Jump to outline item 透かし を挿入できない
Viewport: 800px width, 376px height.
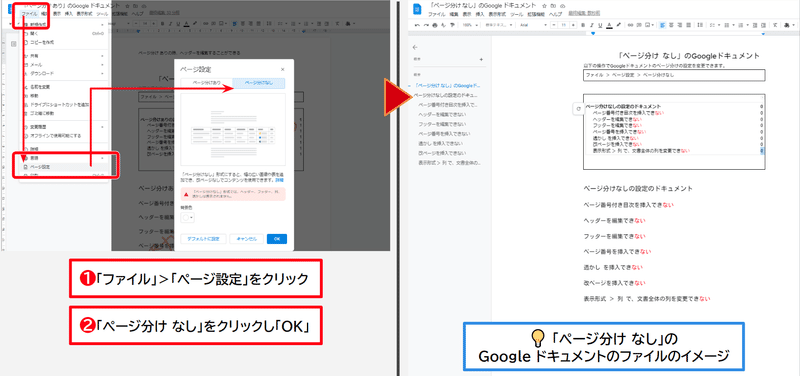tap(442, 143)
